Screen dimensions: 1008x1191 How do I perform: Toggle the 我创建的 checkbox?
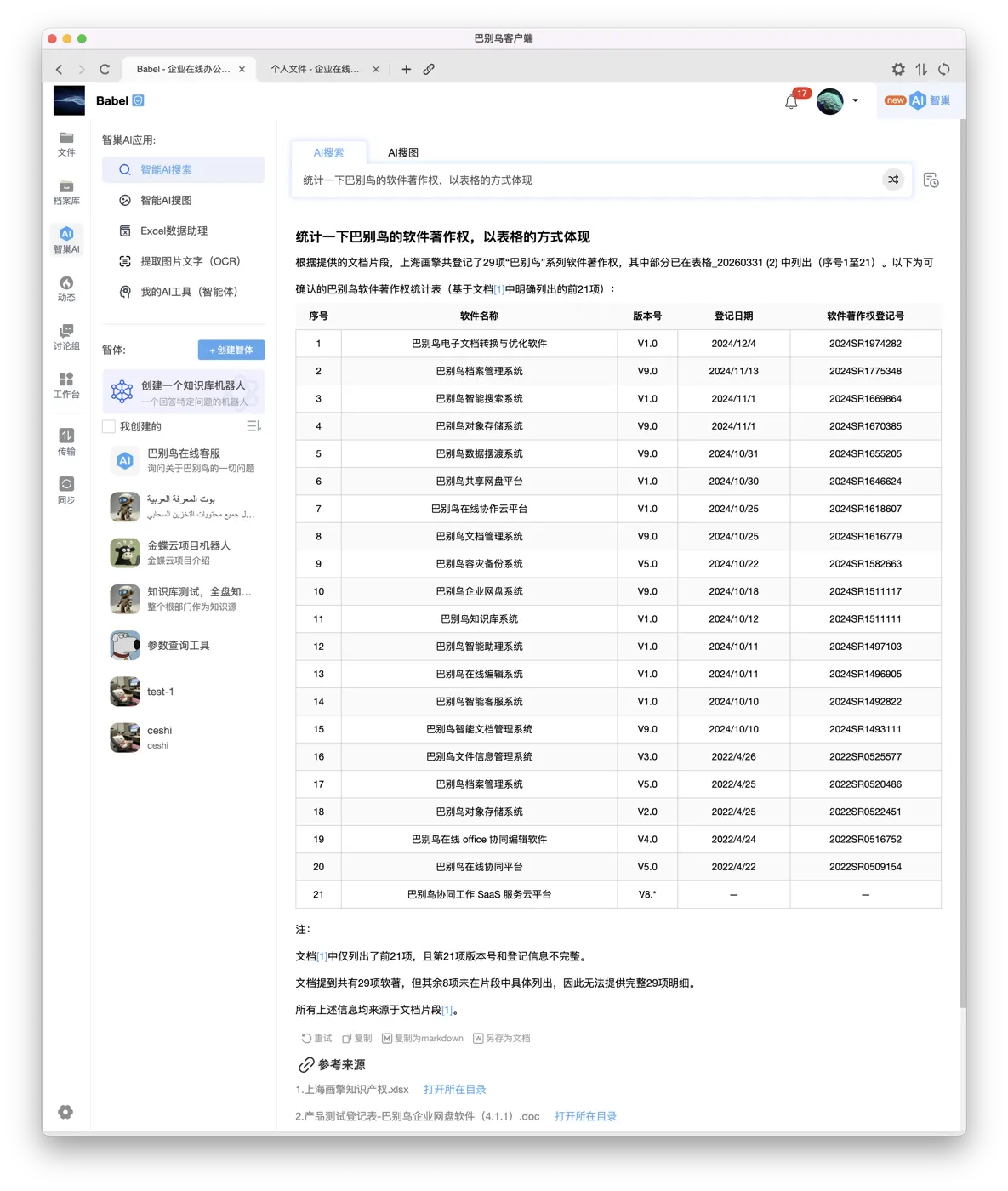[109, 426]
